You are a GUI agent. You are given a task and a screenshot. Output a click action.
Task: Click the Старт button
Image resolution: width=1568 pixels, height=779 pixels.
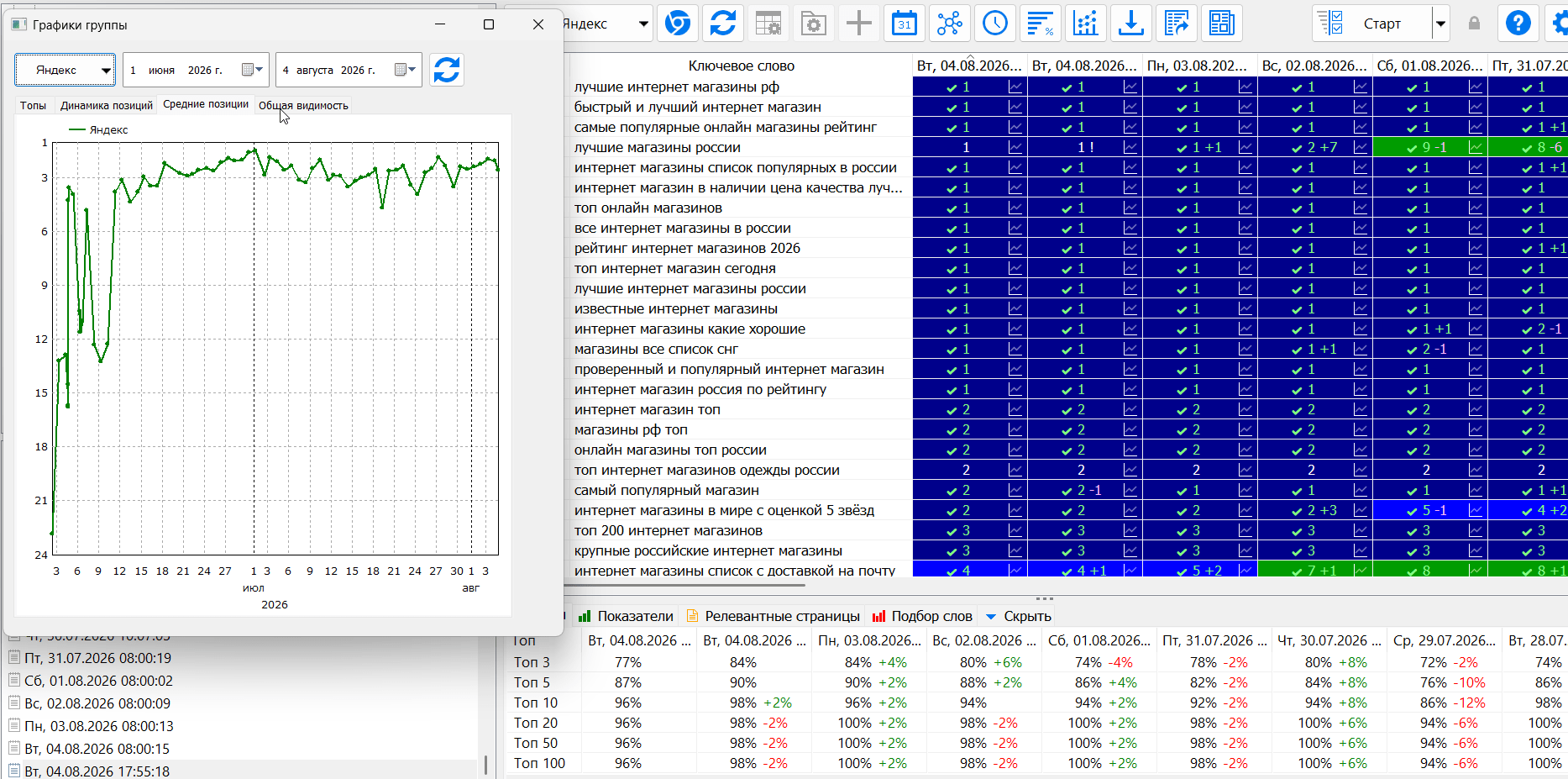(1372, 24)
